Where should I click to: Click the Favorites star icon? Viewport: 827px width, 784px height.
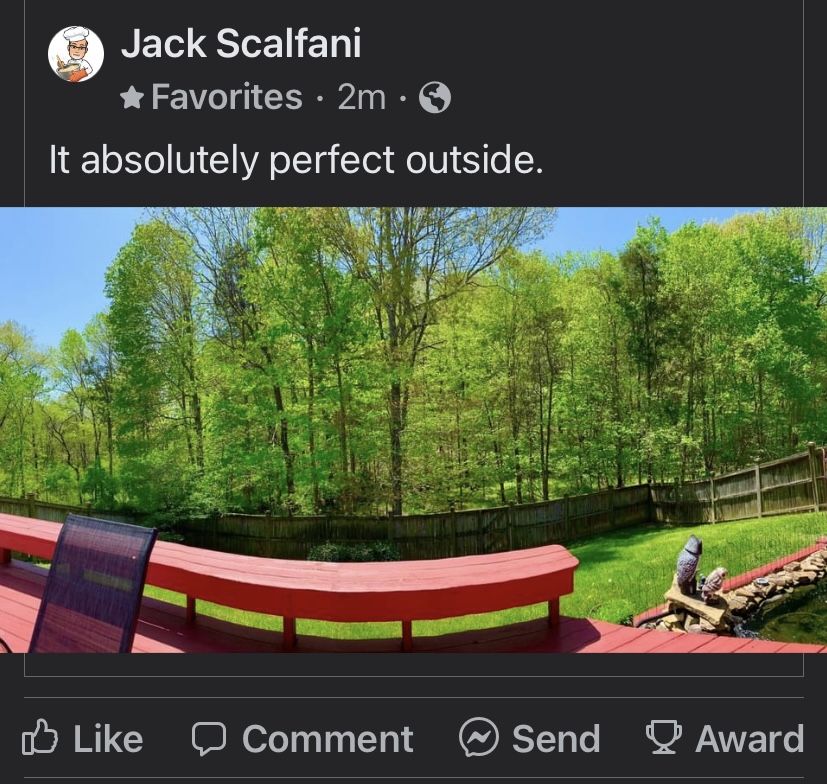tap(132, 98)
